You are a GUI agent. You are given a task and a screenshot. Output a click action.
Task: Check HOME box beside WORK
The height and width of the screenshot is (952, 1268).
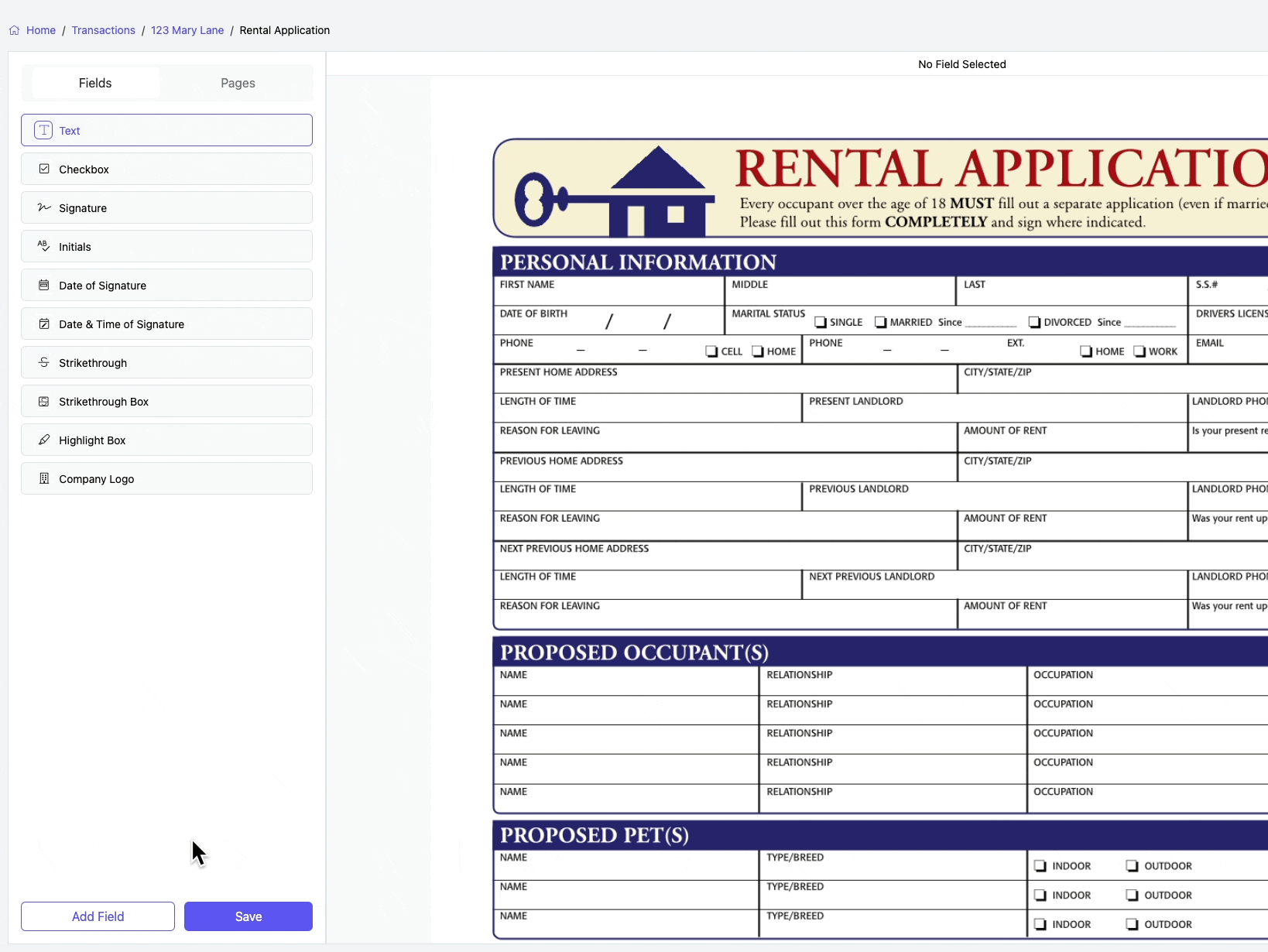pyautogui.click(x=1086, y=351)
